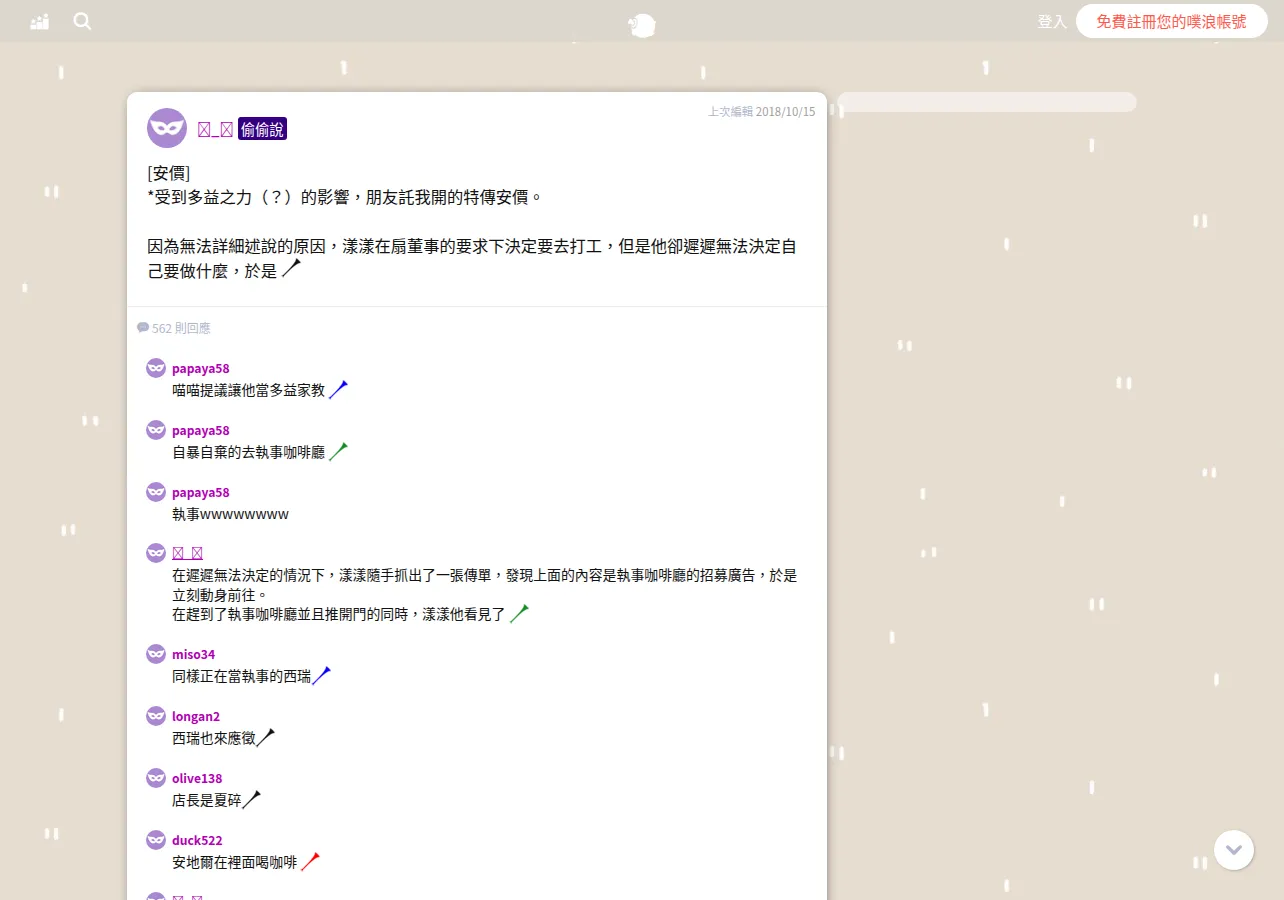The height and width of the screenshot is (900, 1284).
Task: Open papaya58 name on 自暴自棄 reply
Action: point(201,430)
